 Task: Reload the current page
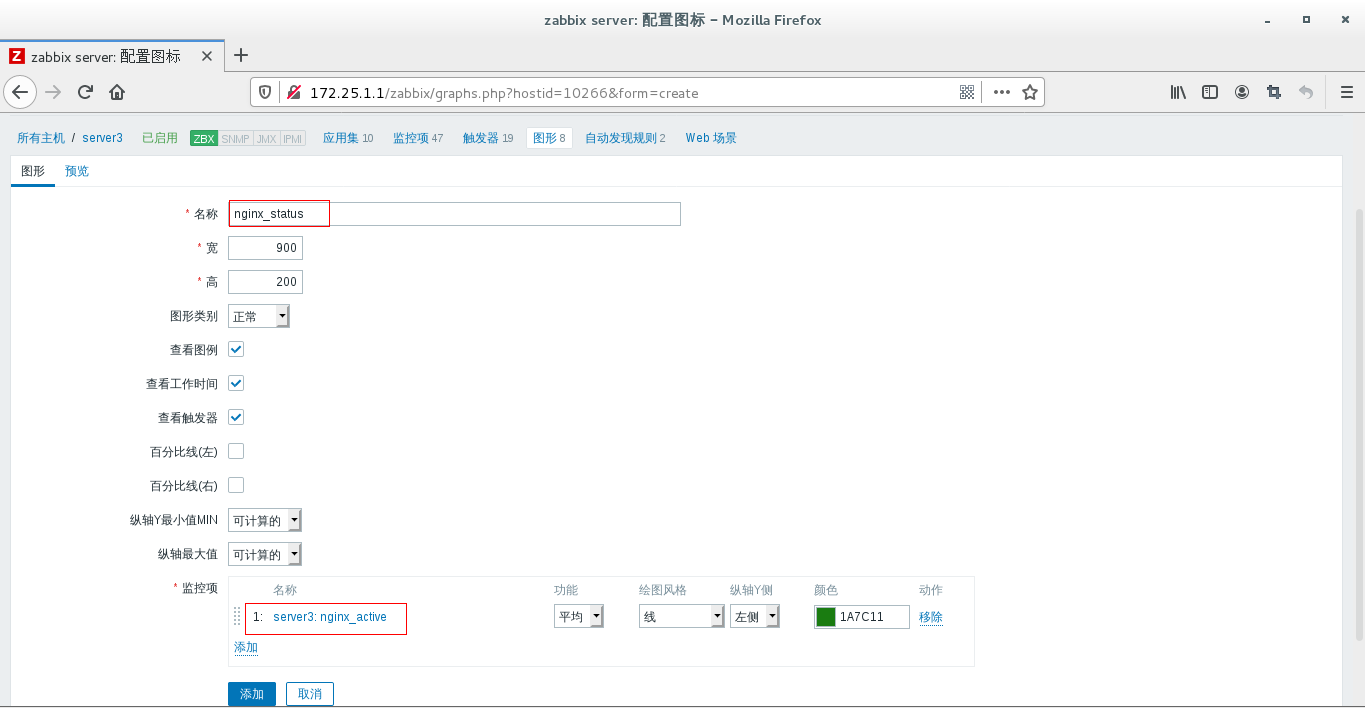86,92
